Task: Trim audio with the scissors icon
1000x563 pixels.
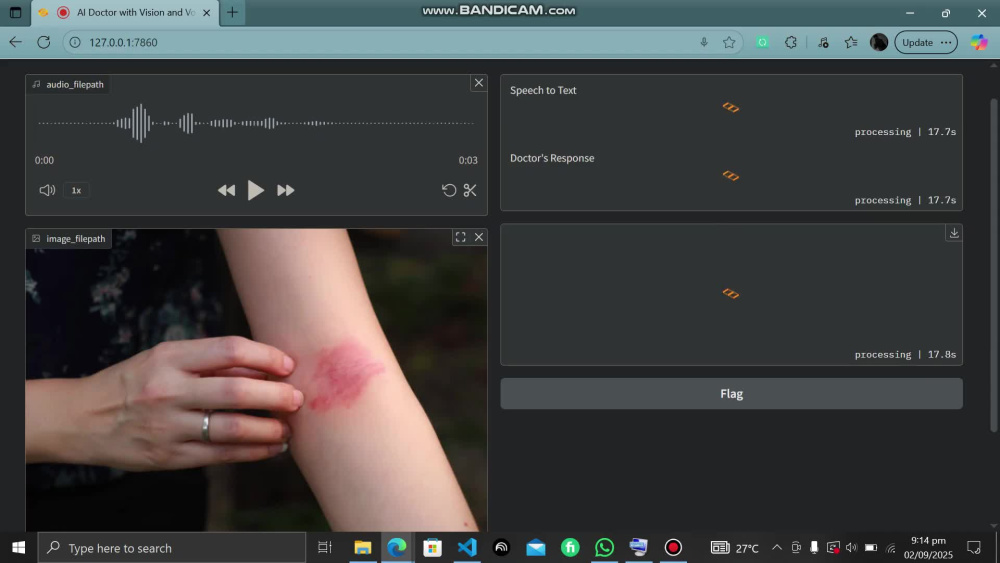Action: pos(470,190)
